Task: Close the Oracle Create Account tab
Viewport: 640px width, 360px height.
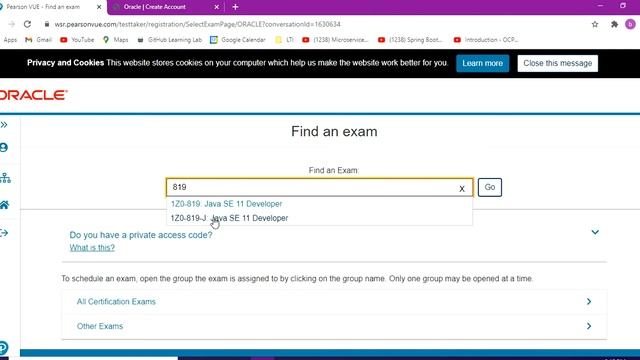Action: [216, 7]
